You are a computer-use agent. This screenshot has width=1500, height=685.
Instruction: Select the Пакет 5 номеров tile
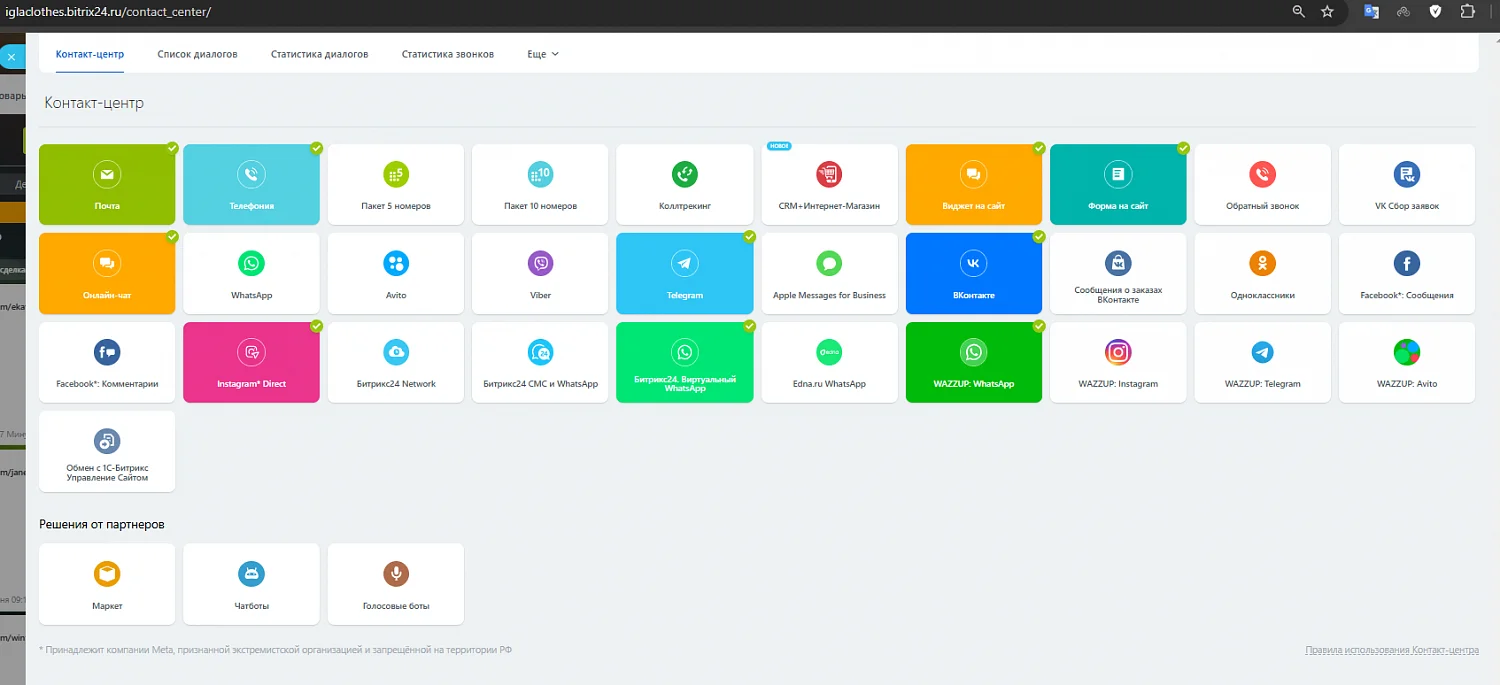(x=396, y=185)
